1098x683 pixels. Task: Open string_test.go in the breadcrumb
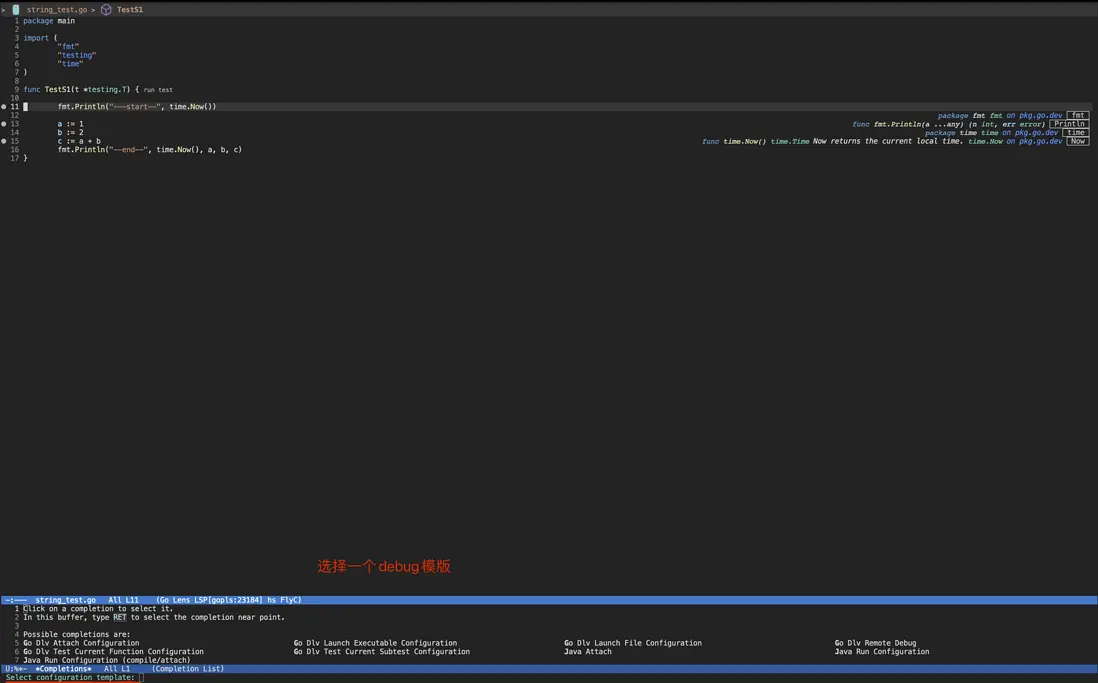point(57,10)
